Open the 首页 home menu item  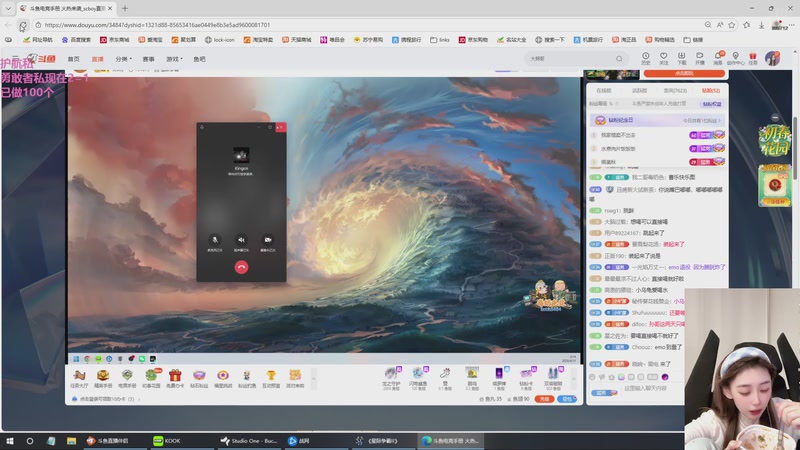pos(73,59)
